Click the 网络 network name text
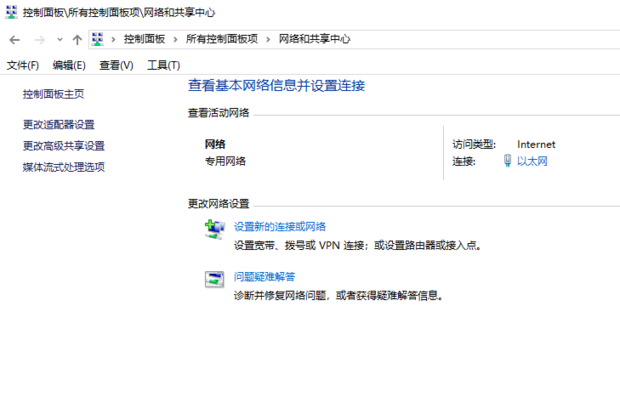 [215, 144]
